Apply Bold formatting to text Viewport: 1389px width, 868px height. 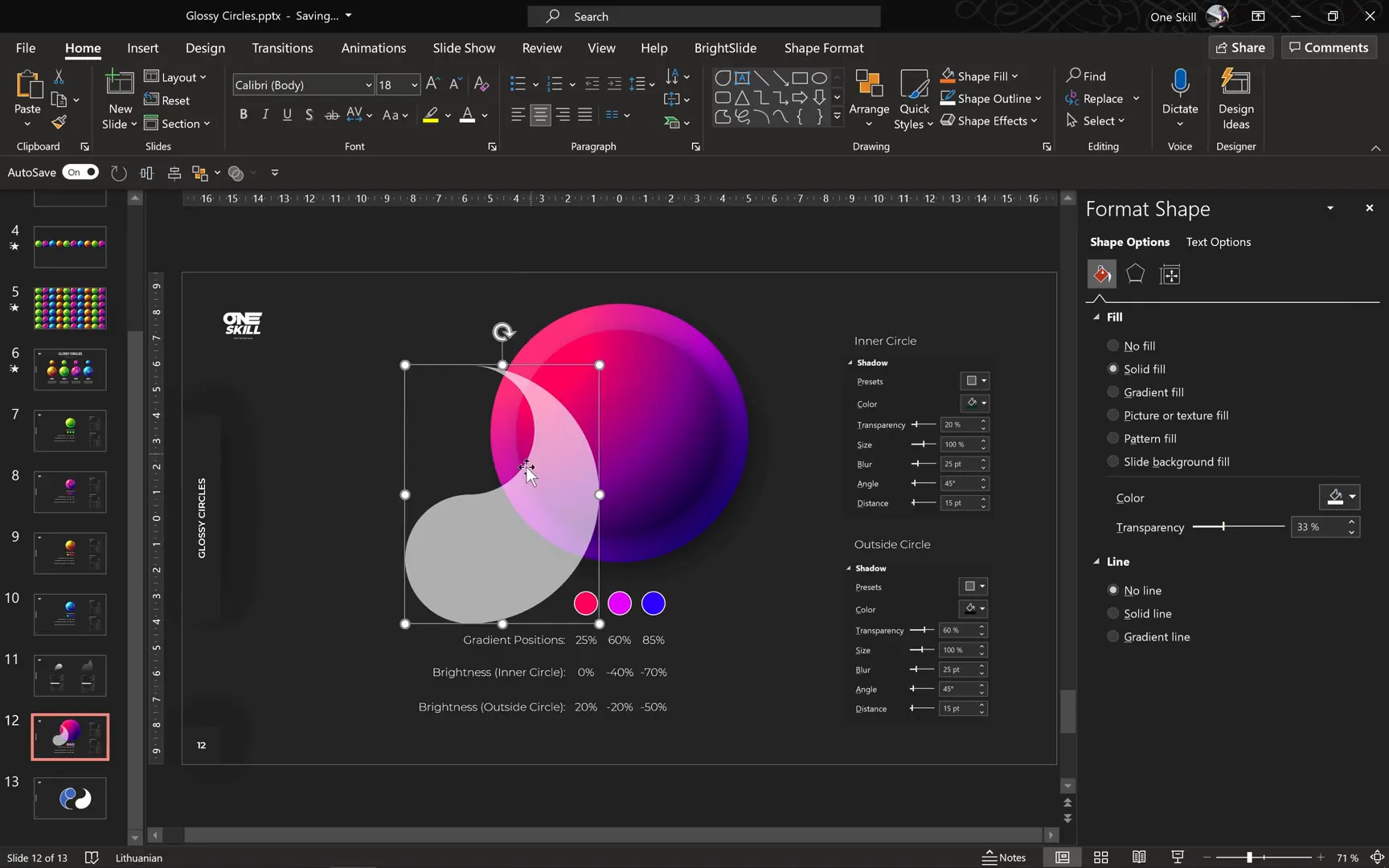click(x=244, y=114)
